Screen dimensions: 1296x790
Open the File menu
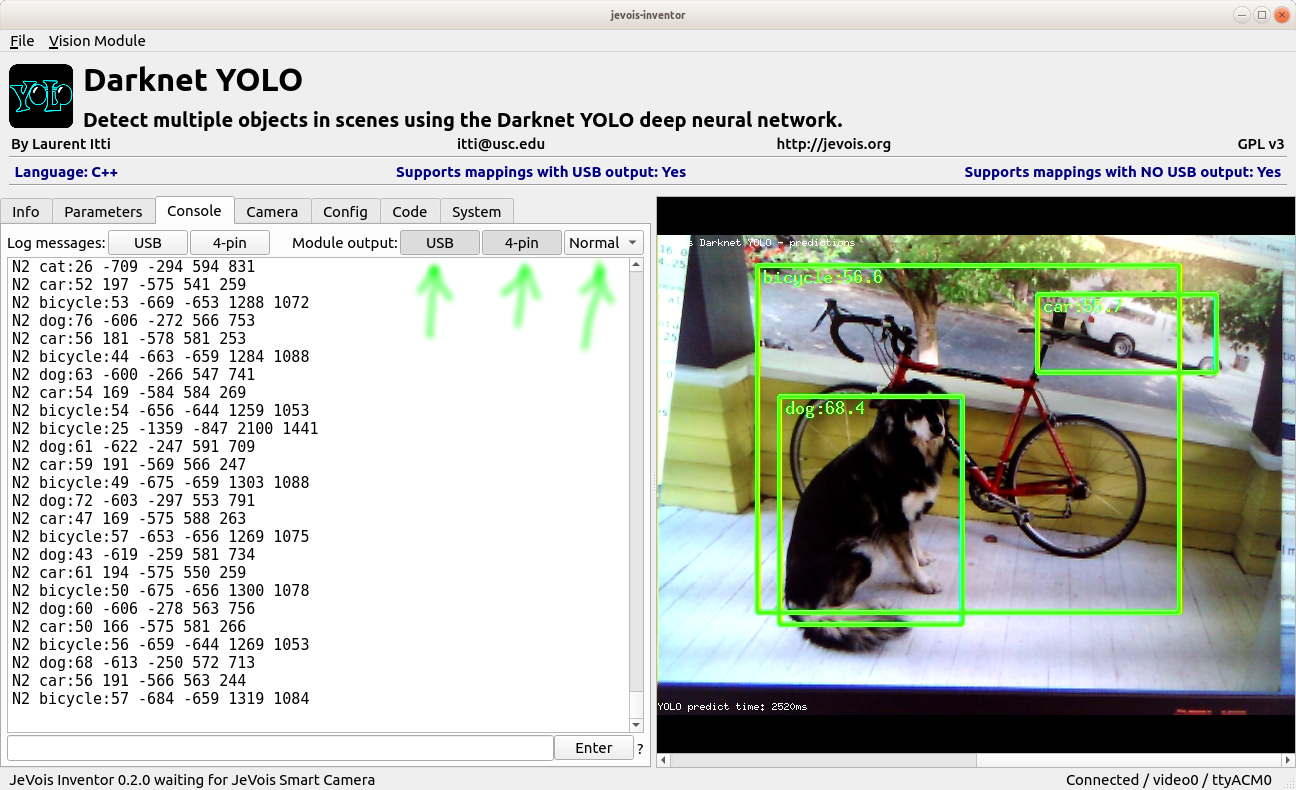[22, 41]
